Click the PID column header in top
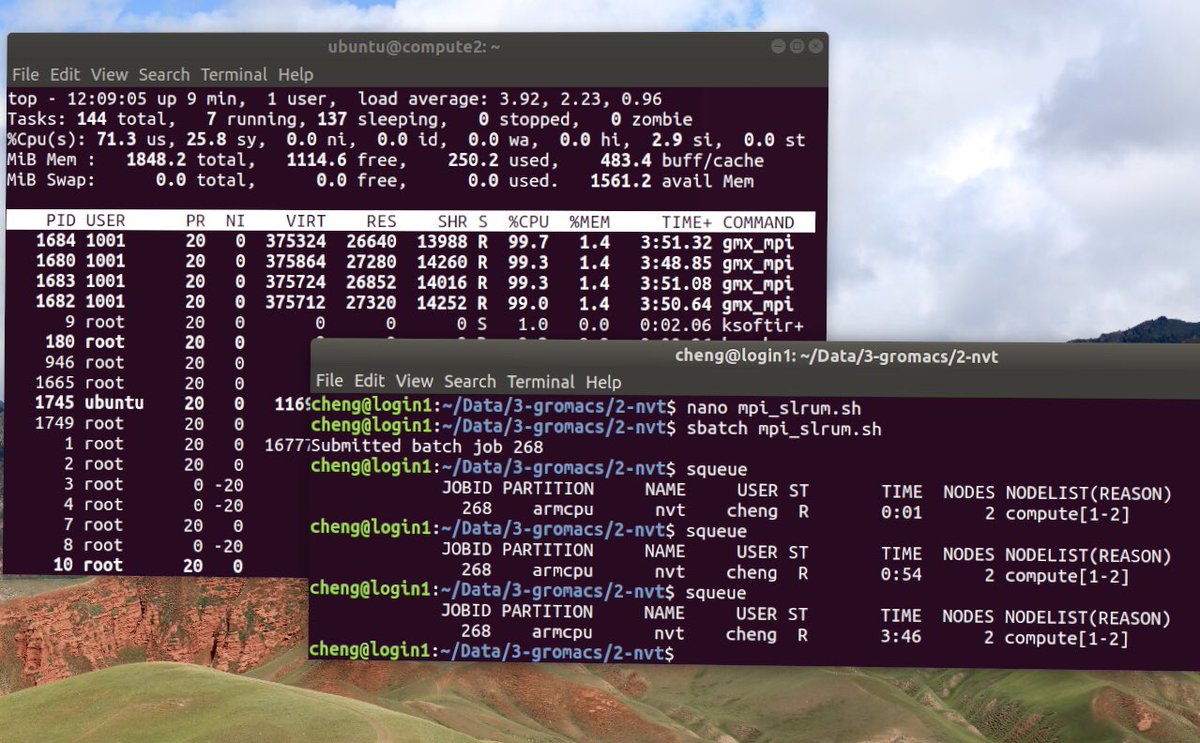 click(x=60, y=222)
